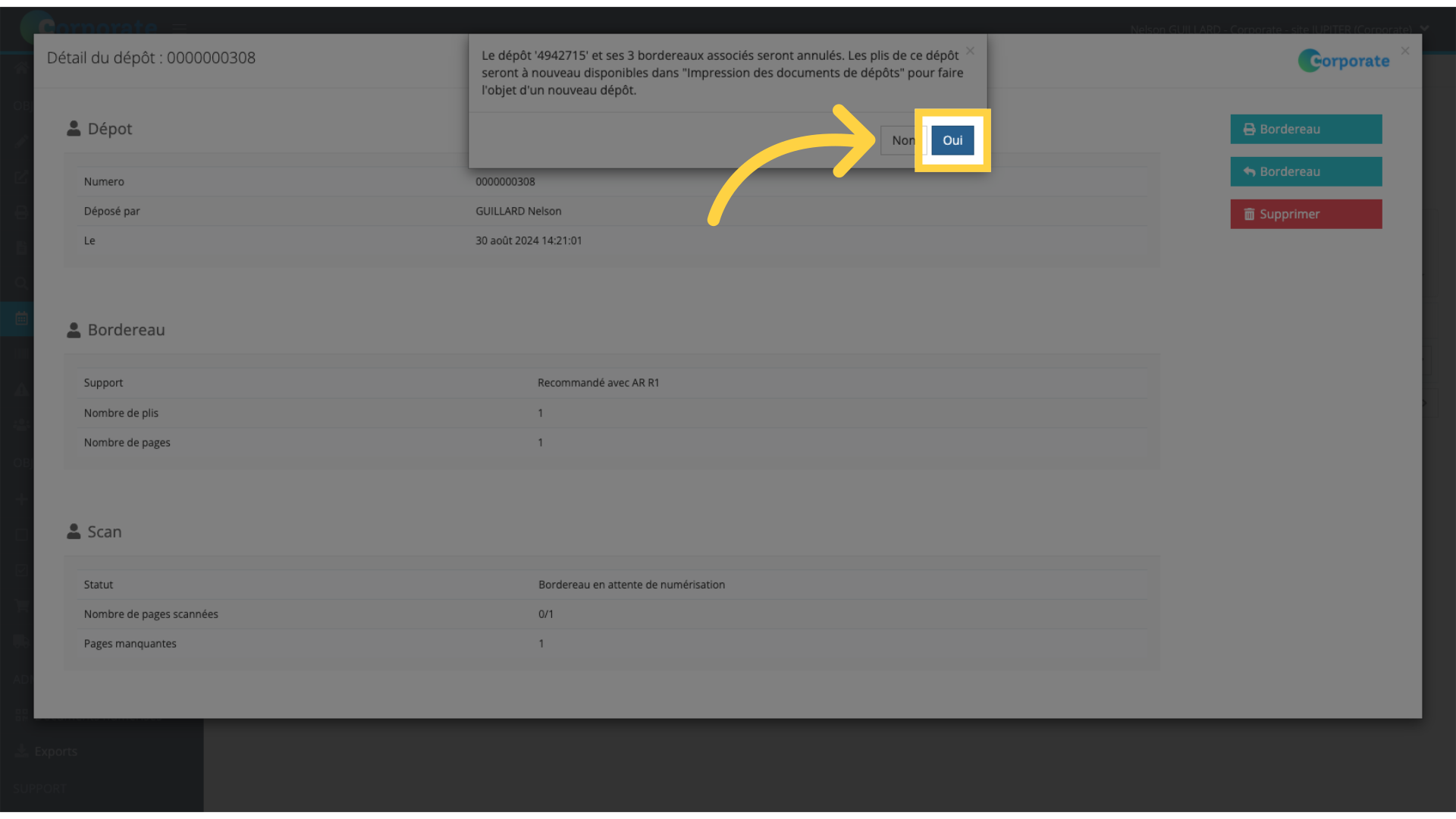This screenshot has height=819, width=1456.
Task: Select the 'Numéro' input field value
Action: pos(505,181)
